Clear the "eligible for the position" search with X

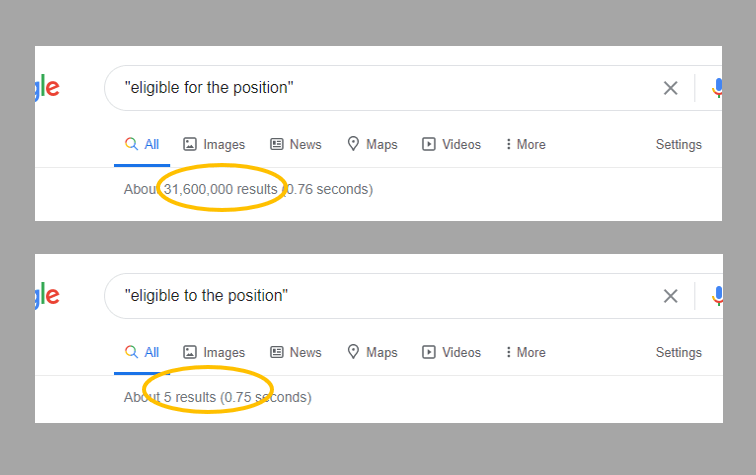(x=670, y=88)
